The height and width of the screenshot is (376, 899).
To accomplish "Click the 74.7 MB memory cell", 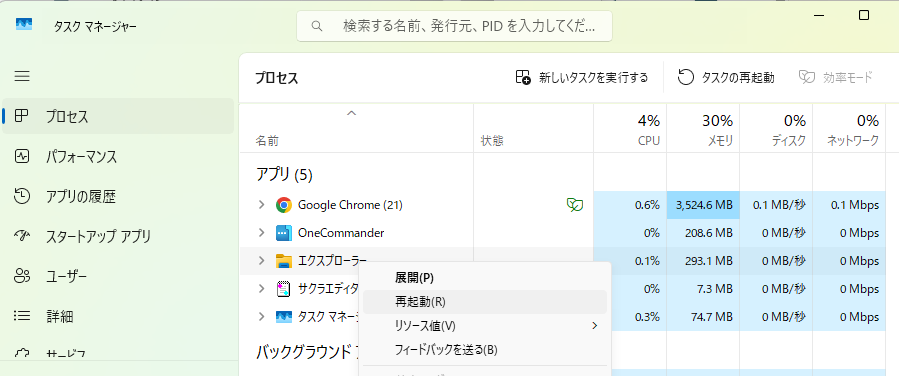I will 703,316.
